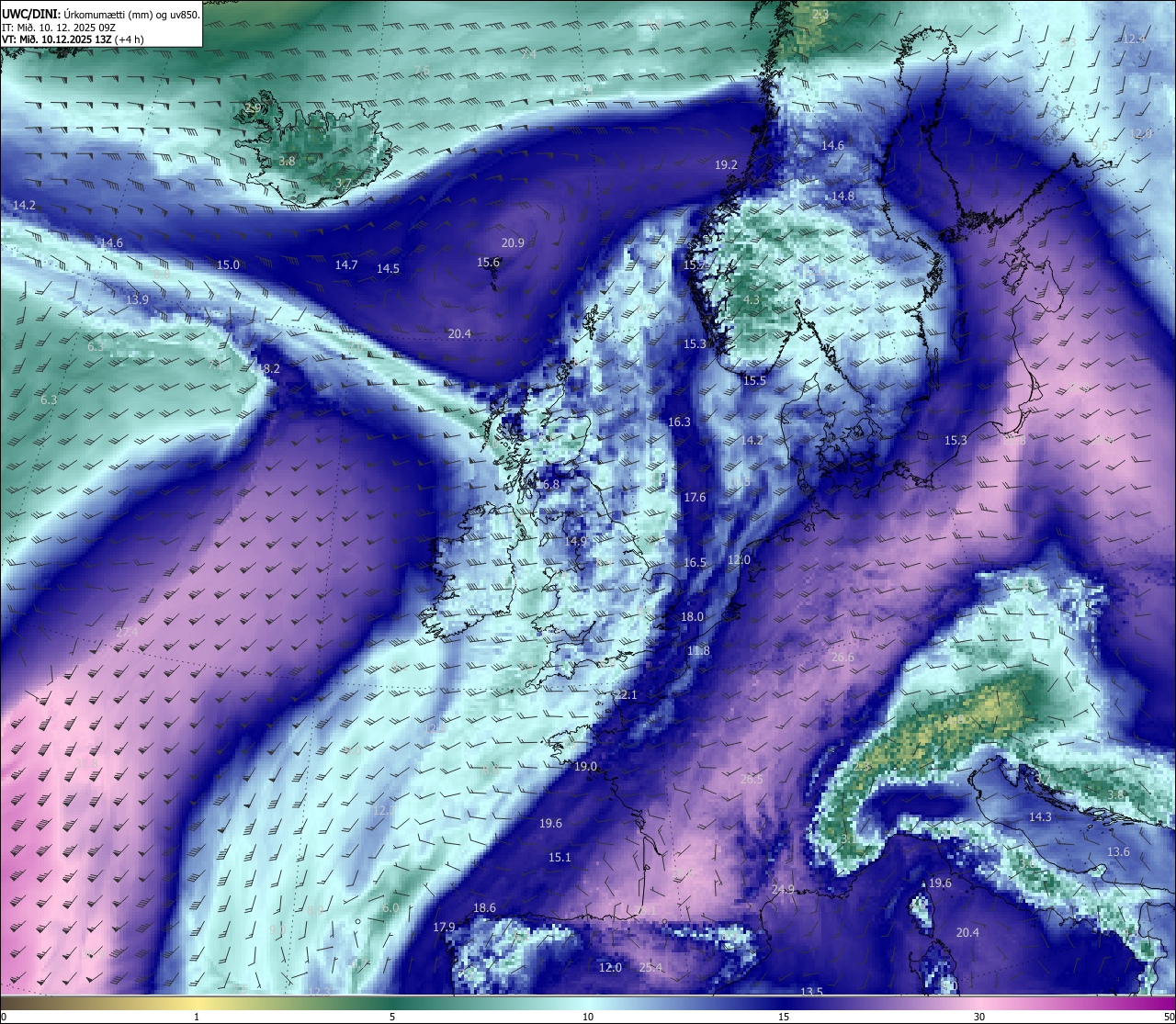Click the colour scale tick labelled 5
Image resolution: width=1176 pixels, height=1024 pixels.
(392, 1017)
